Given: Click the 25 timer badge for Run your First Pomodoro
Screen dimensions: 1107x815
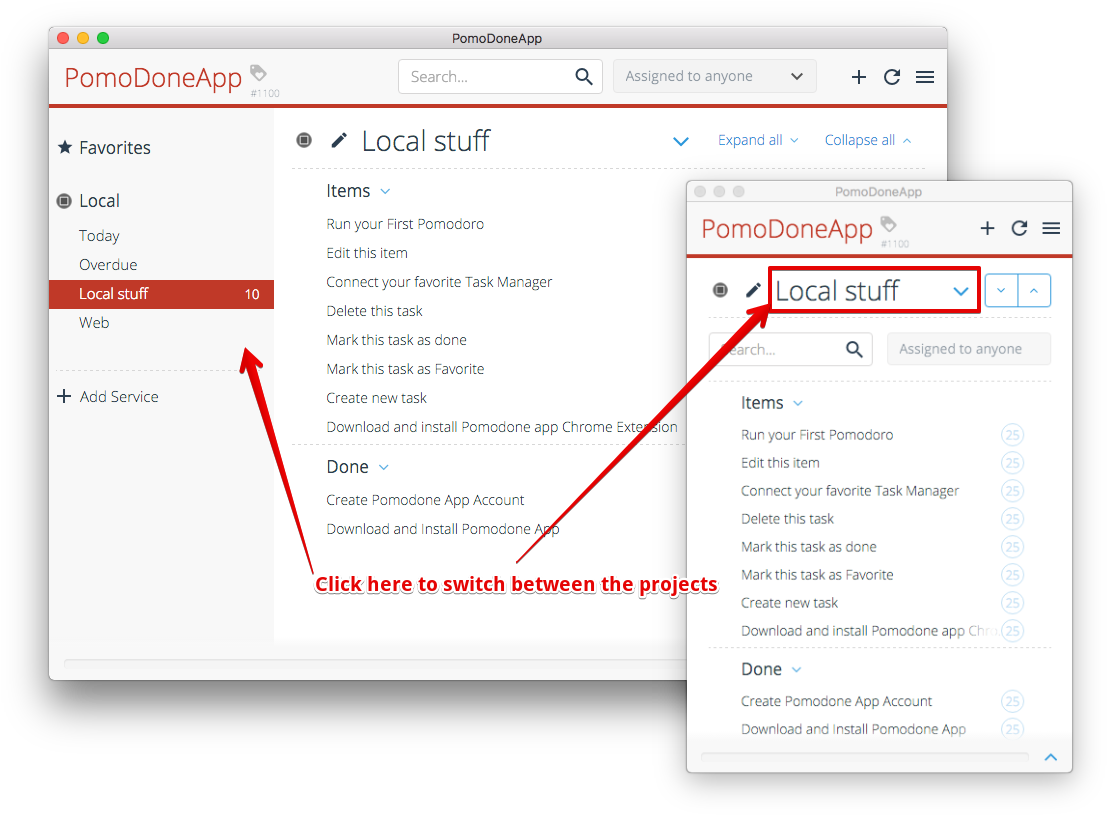Looking at the screenshot, I should pos(1012,435).
